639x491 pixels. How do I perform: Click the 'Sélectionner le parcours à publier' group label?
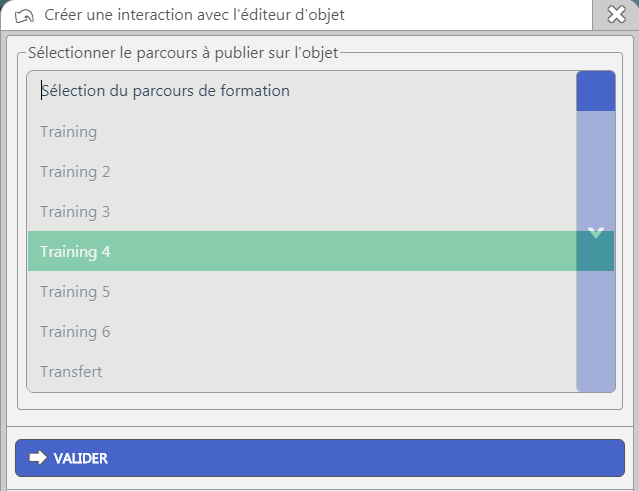(x=183, y=53)
